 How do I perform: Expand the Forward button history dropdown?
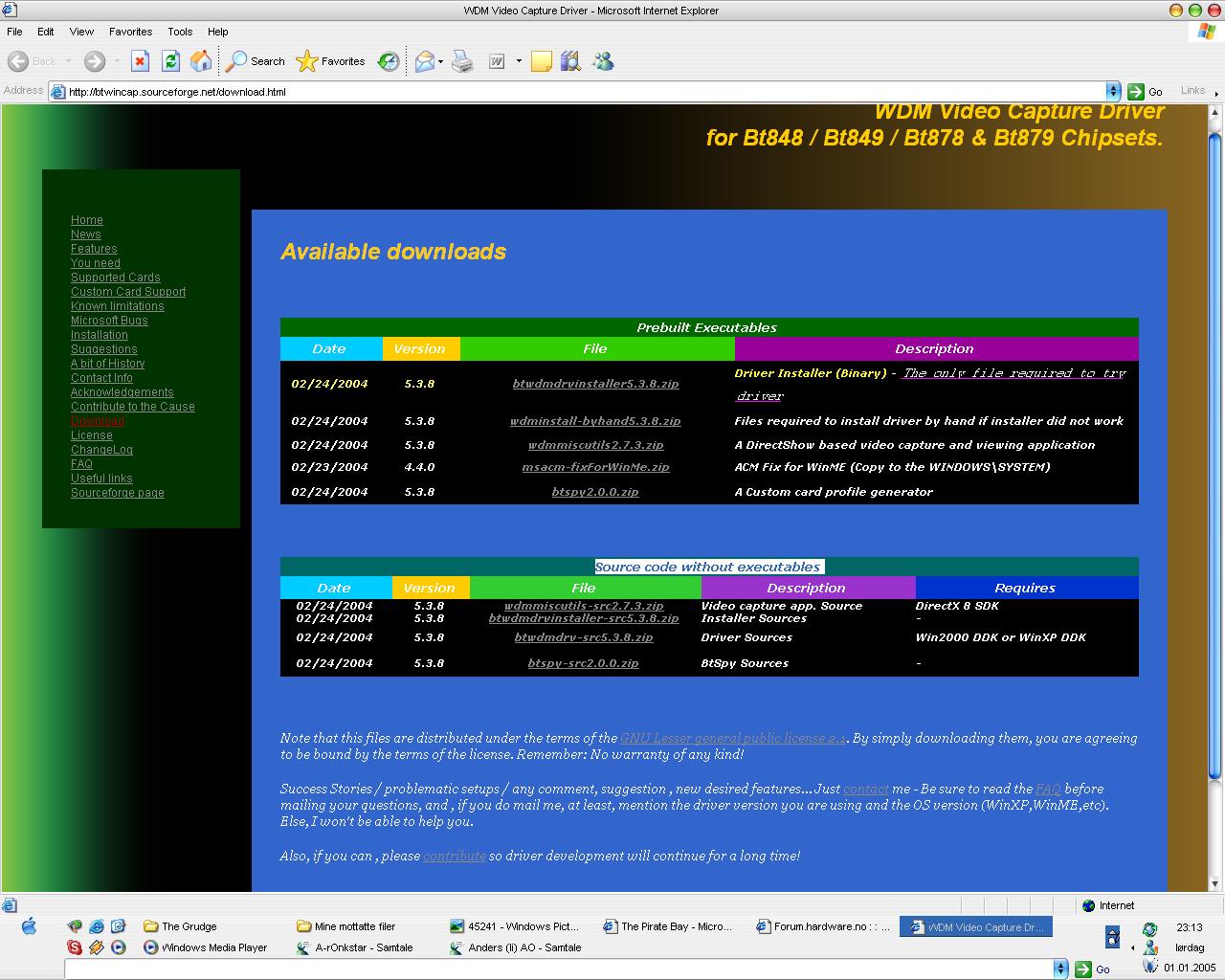coord(117,61)
